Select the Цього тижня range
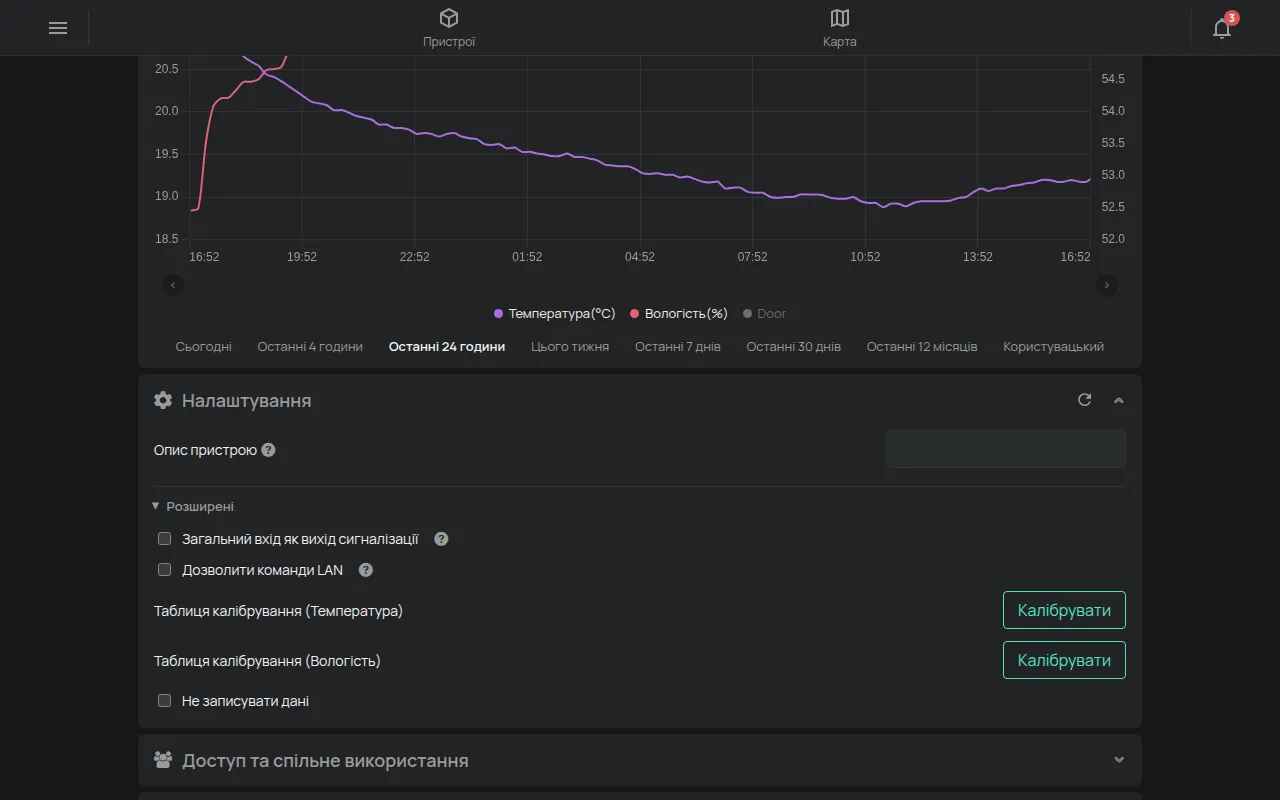 [x=570, y=347]
